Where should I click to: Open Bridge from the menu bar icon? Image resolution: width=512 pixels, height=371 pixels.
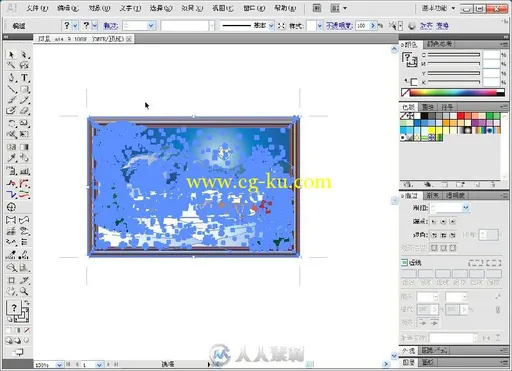(317, 8)
